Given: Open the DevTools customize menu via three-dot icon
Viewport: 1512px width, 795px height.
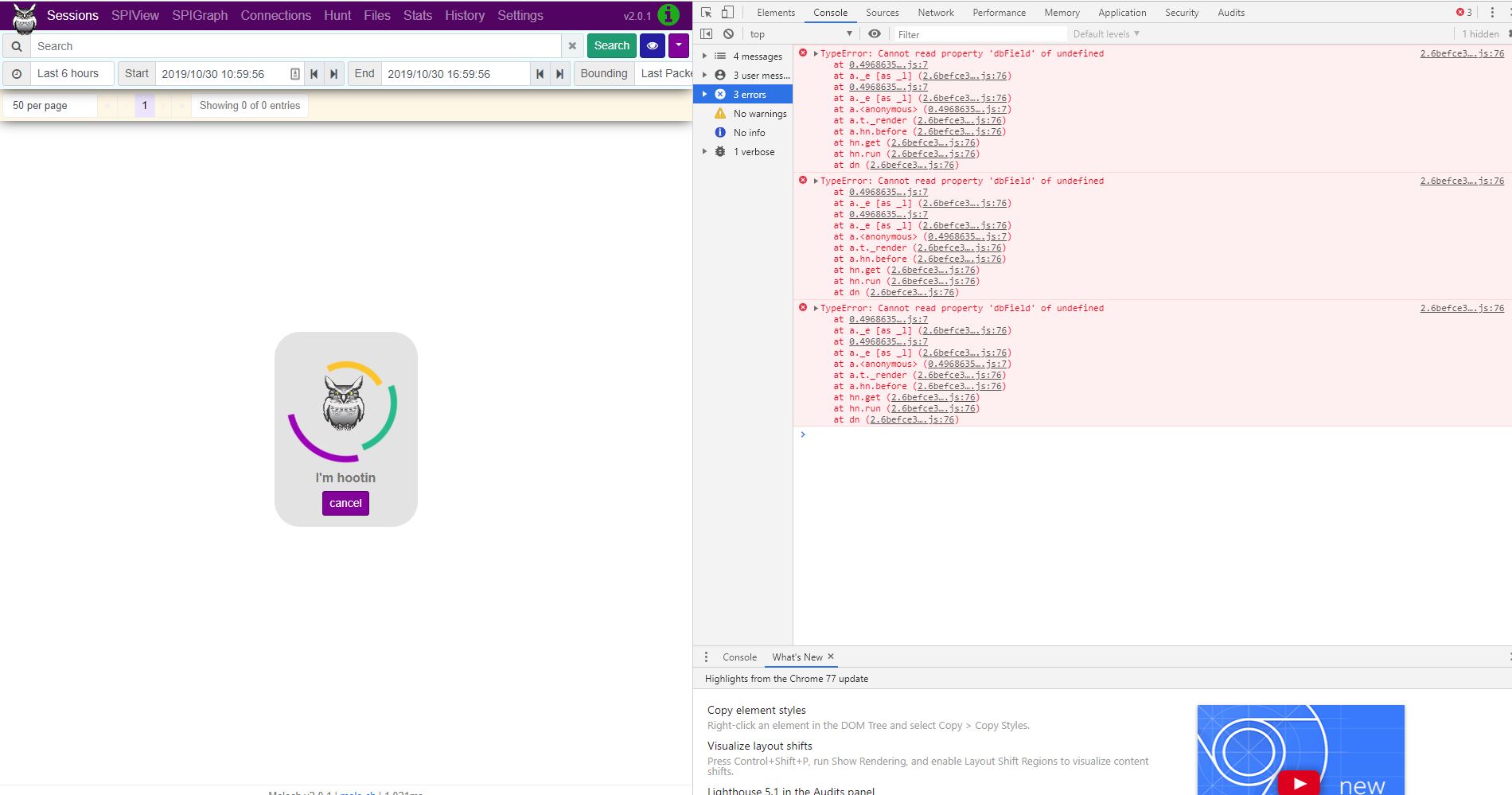Looking at the screenshot, I should coord(1492,12).
